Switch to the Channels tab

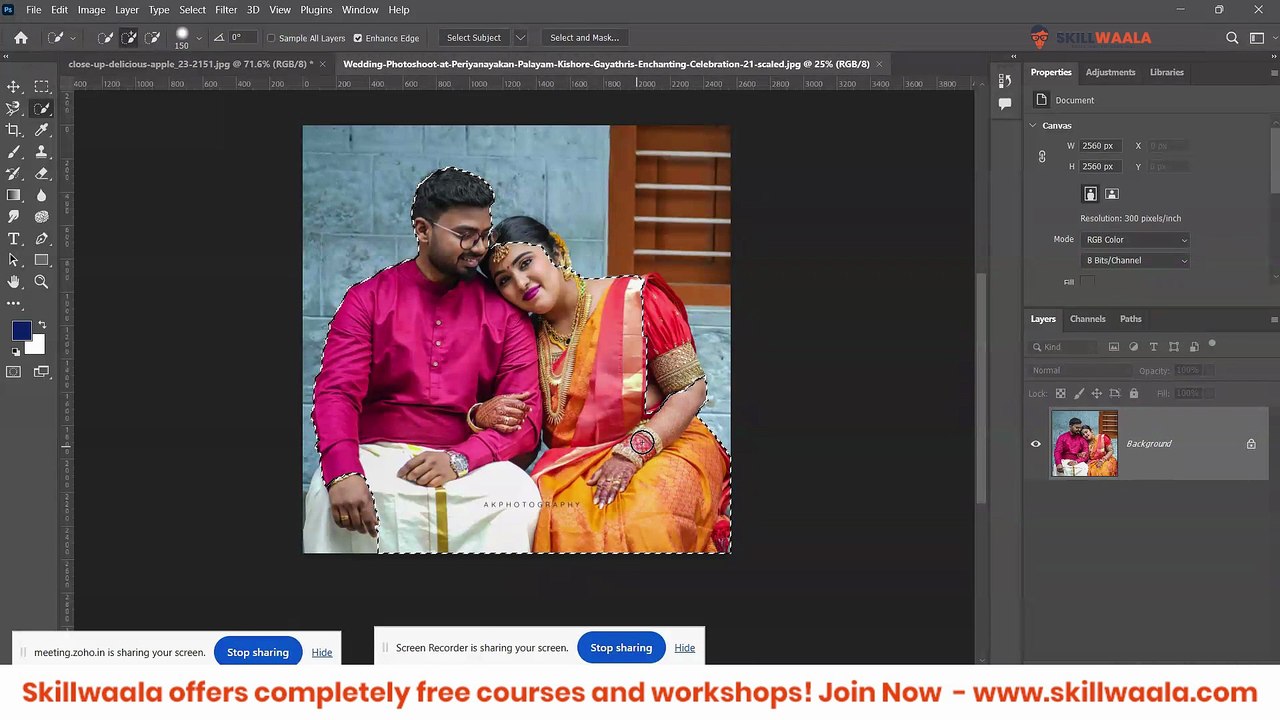point(1087,319)
